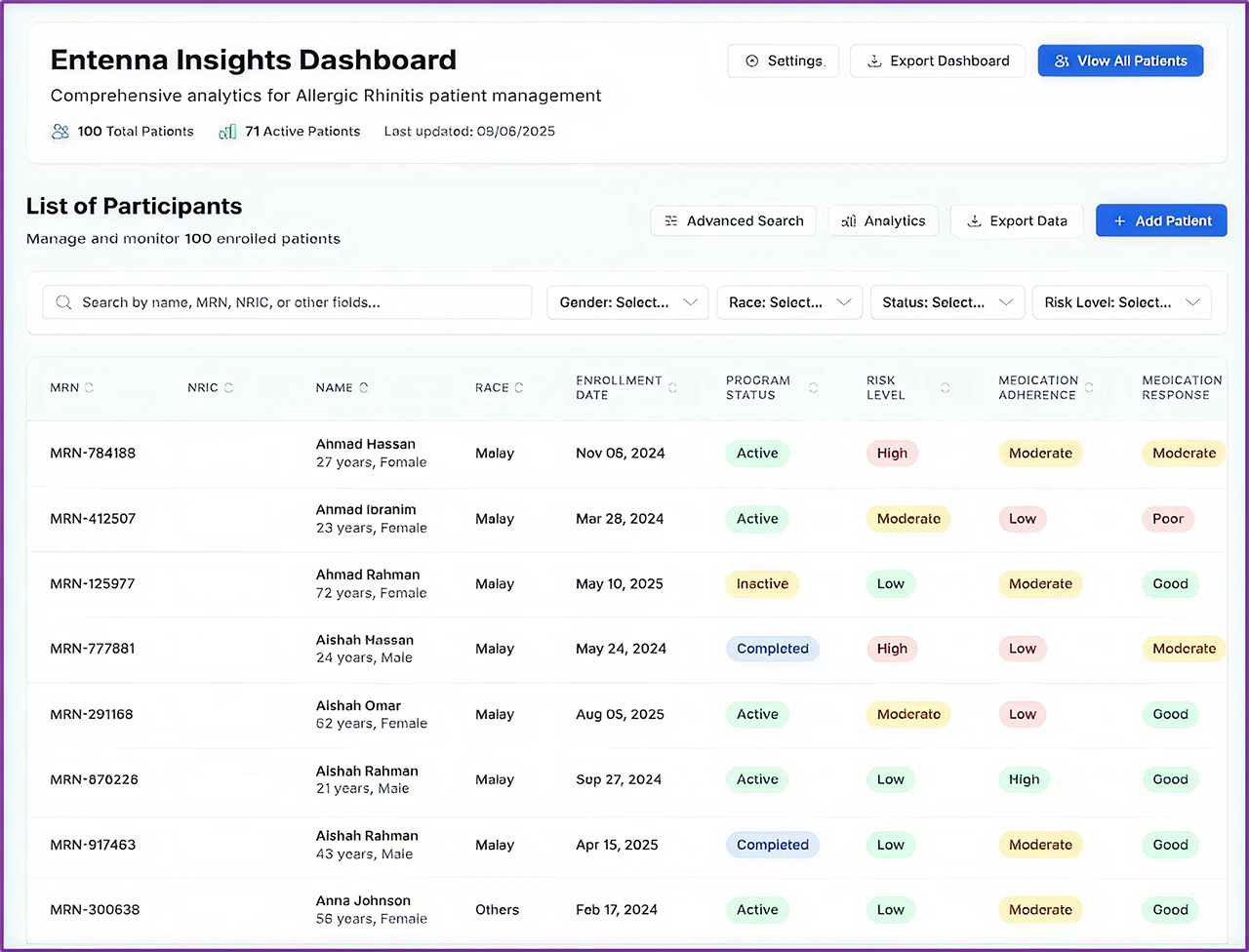Sort by Program Status column icon
Screen dimensions: 1249x952
(813, 387)
